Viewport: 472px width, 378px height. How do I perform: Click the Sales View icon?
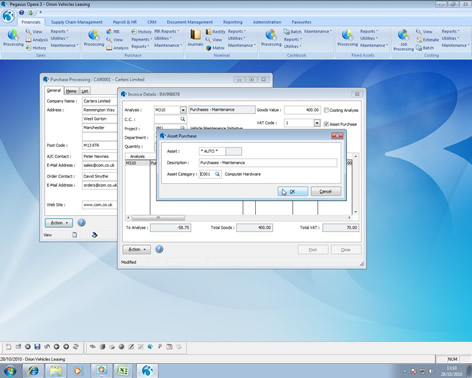click(x=34, y=32)
